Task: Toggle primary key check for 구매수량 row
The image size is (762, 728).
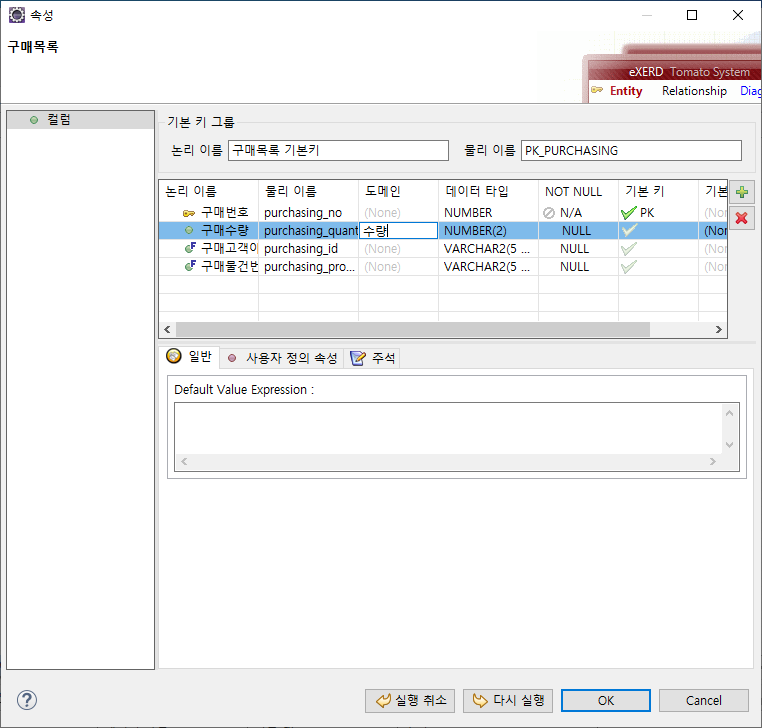Action: coord(629,230)
